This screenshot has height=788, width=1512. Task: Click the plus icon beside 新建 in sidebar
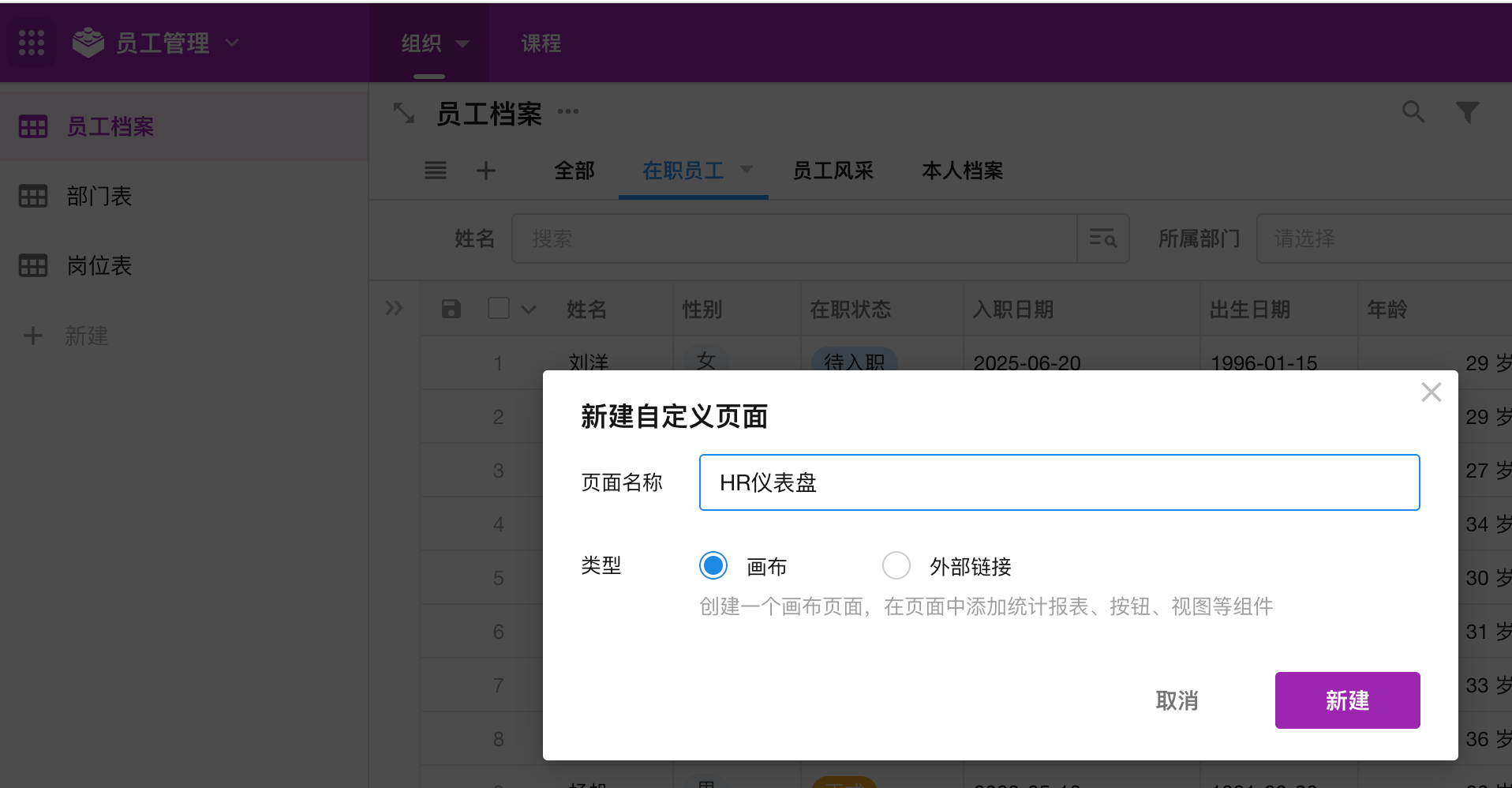(33, 336)
